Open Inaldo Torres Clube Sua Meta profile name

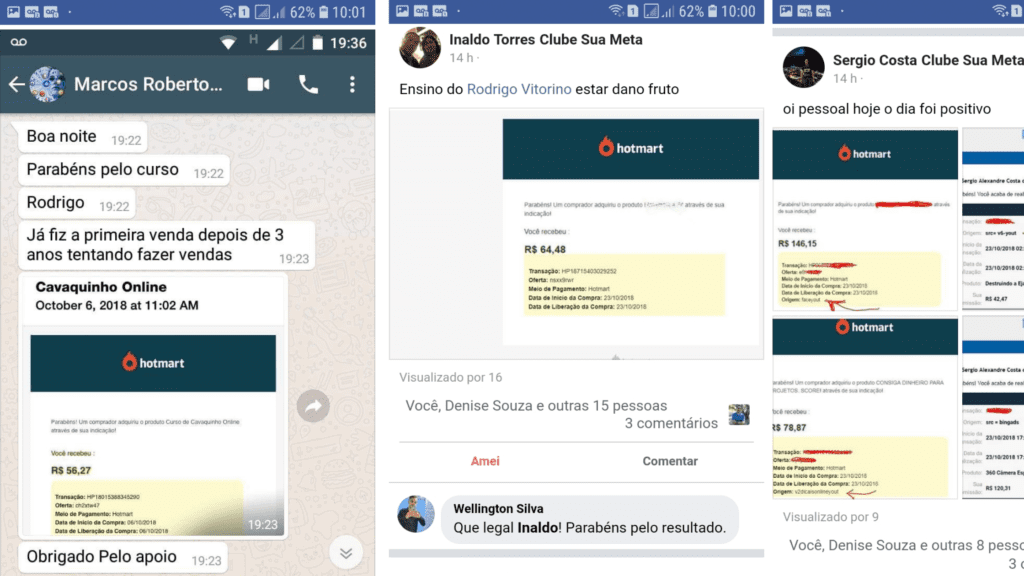(x=545, y=39)
